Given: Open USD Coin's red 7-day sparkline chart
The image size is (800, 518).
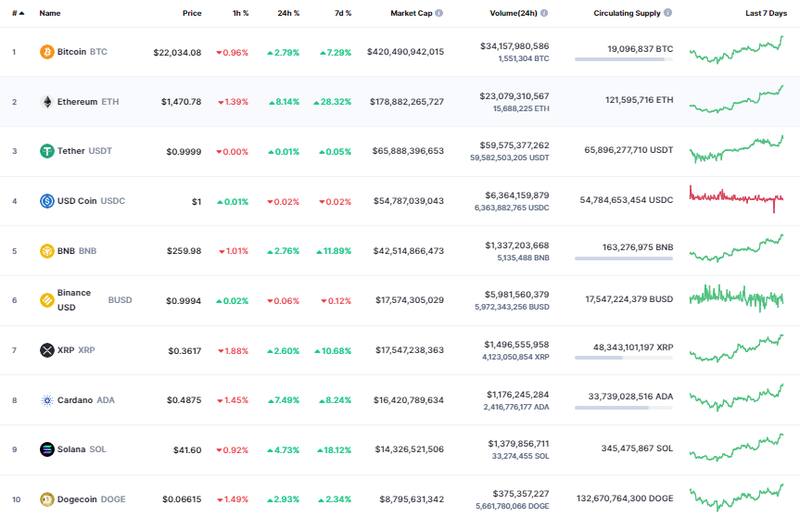Looking at the screenshot, I should click(x=737, y=198).
